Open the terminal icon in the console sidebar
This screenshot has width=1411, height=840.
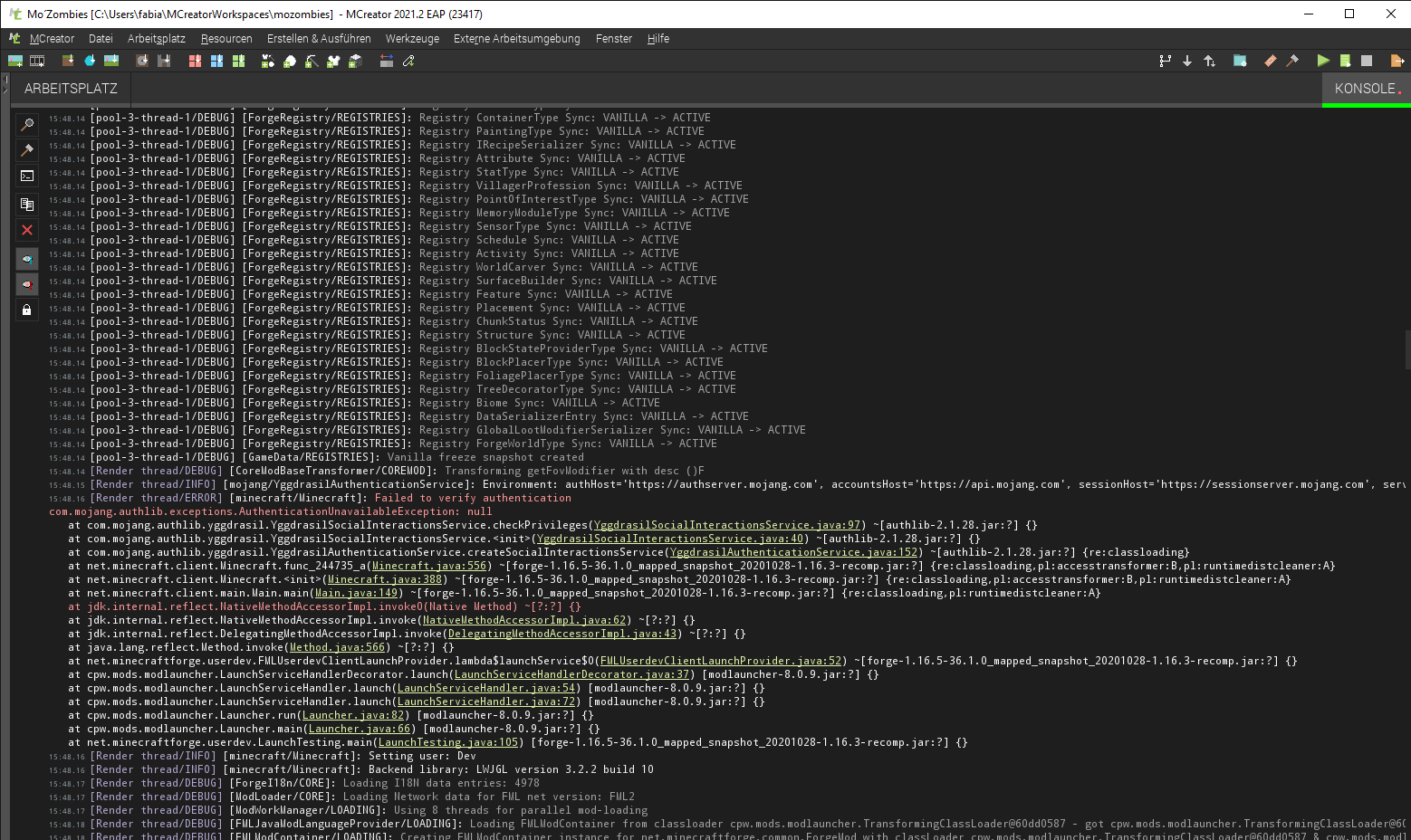click(x=26, y=177)
